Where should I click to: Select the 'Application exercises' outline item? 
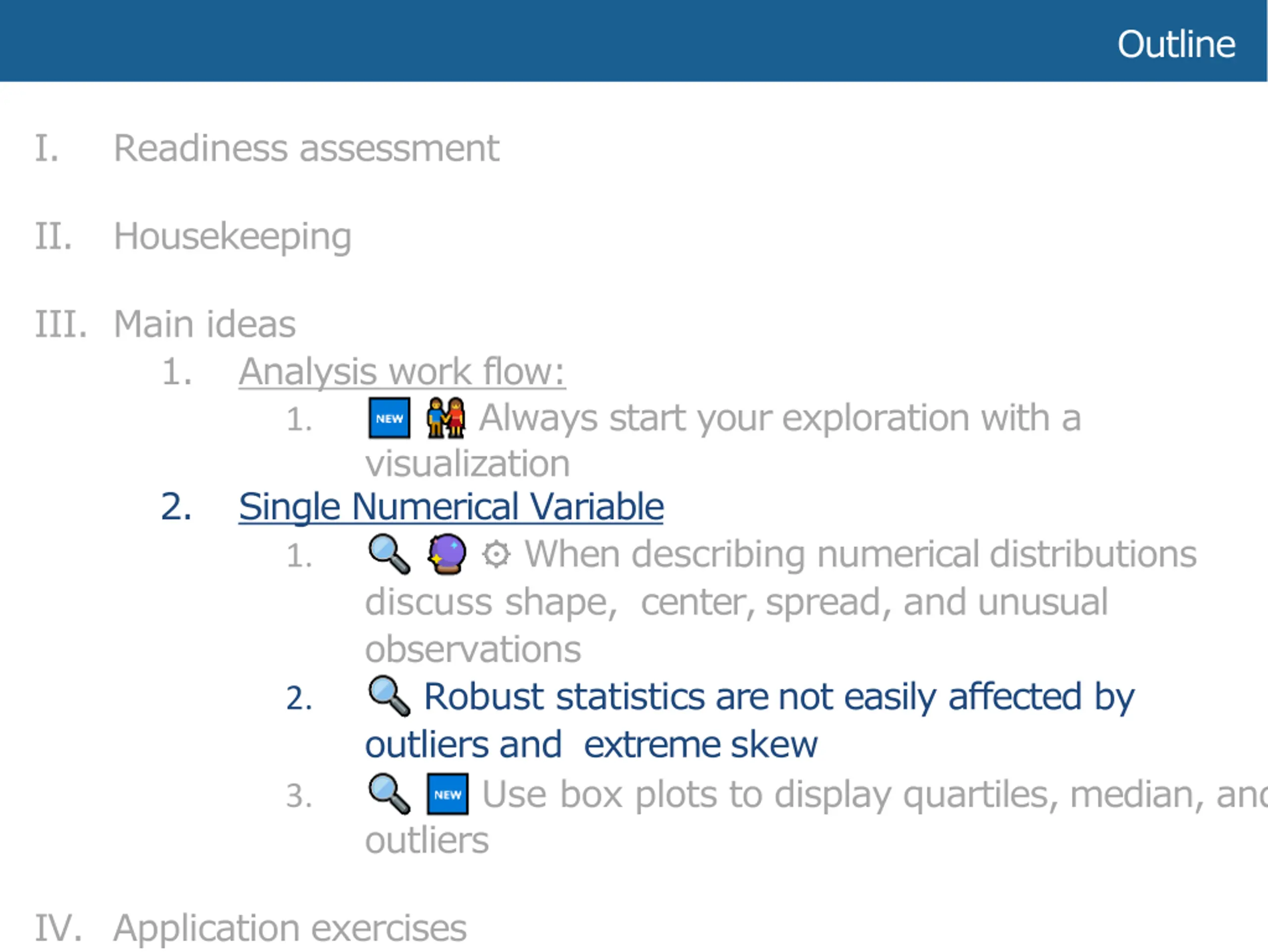tap(290, 928)
